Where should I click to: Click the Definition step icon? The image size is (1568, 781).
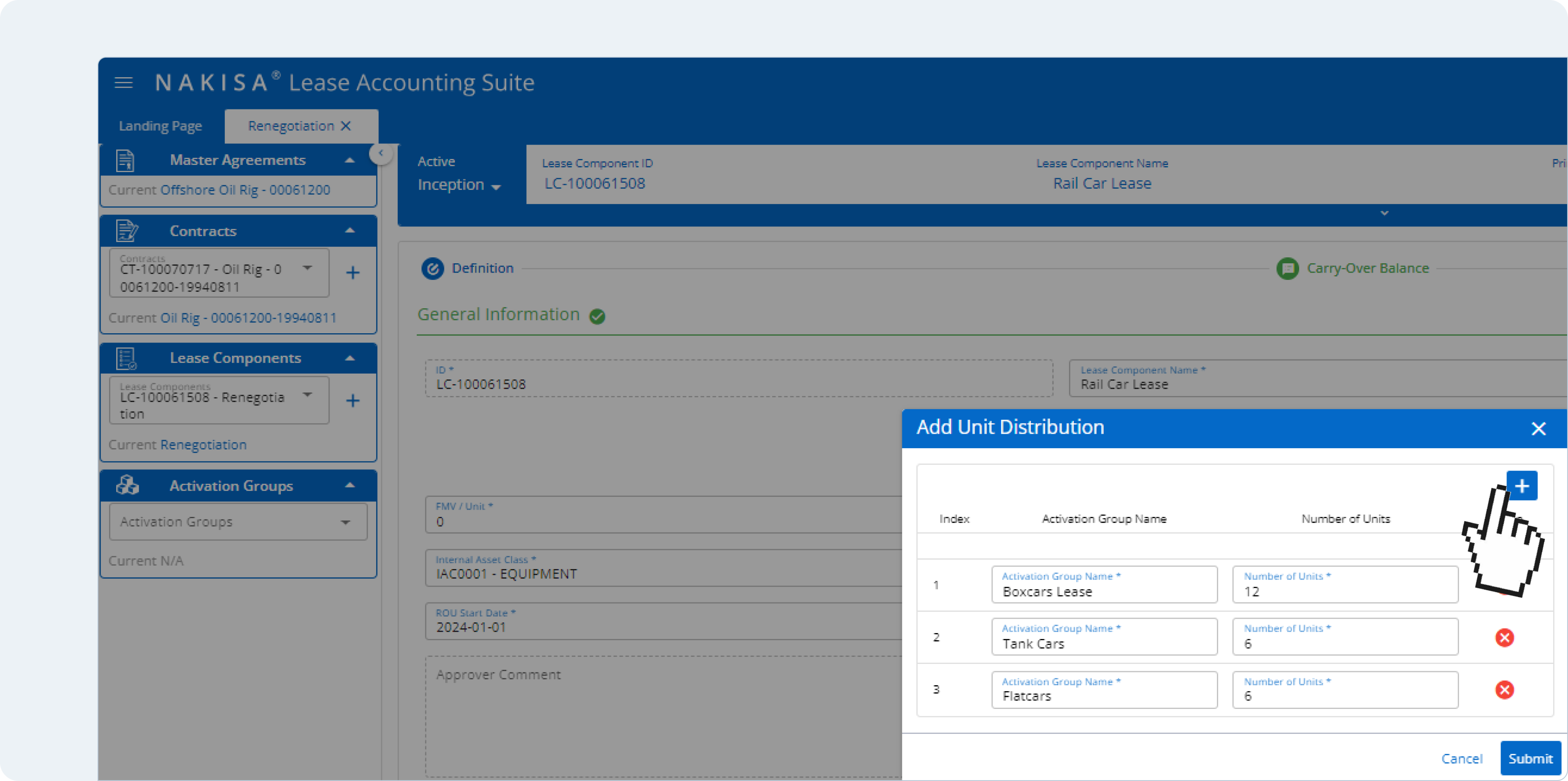432,268
